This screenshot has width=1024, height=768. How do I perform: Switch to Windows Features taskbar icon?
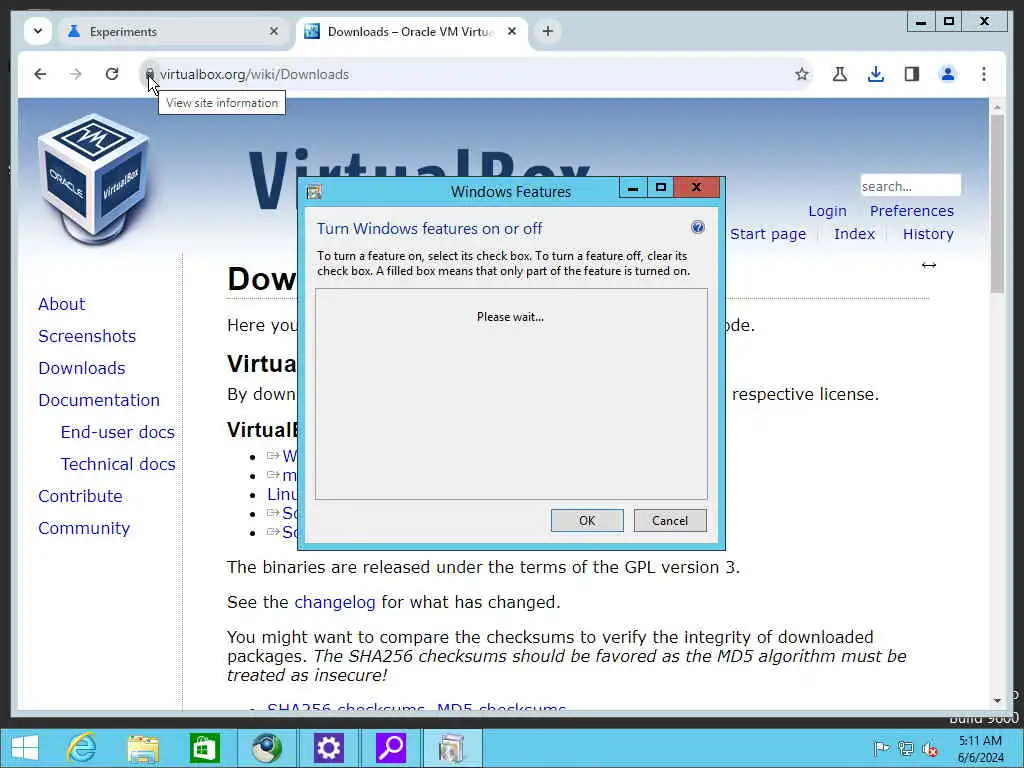click(452, 748)
